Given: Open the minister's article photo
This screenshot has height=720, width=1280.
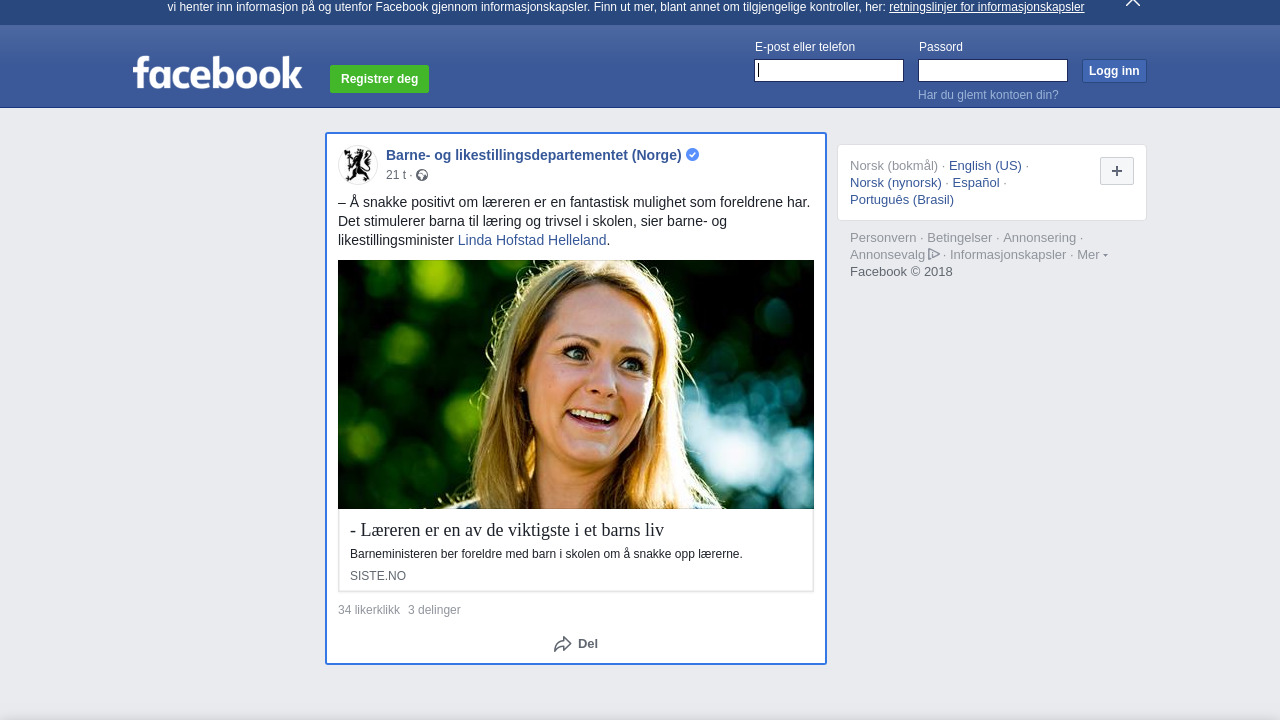Looking at the screenshot, I should pos(576,384).
